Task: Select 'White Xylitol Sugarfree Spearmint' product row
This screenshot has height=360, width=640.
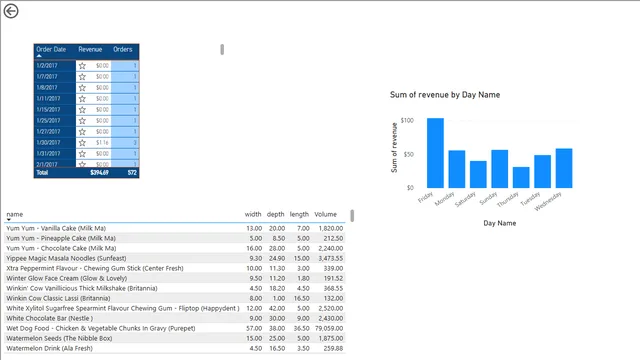Action: (x=175, y=308)
